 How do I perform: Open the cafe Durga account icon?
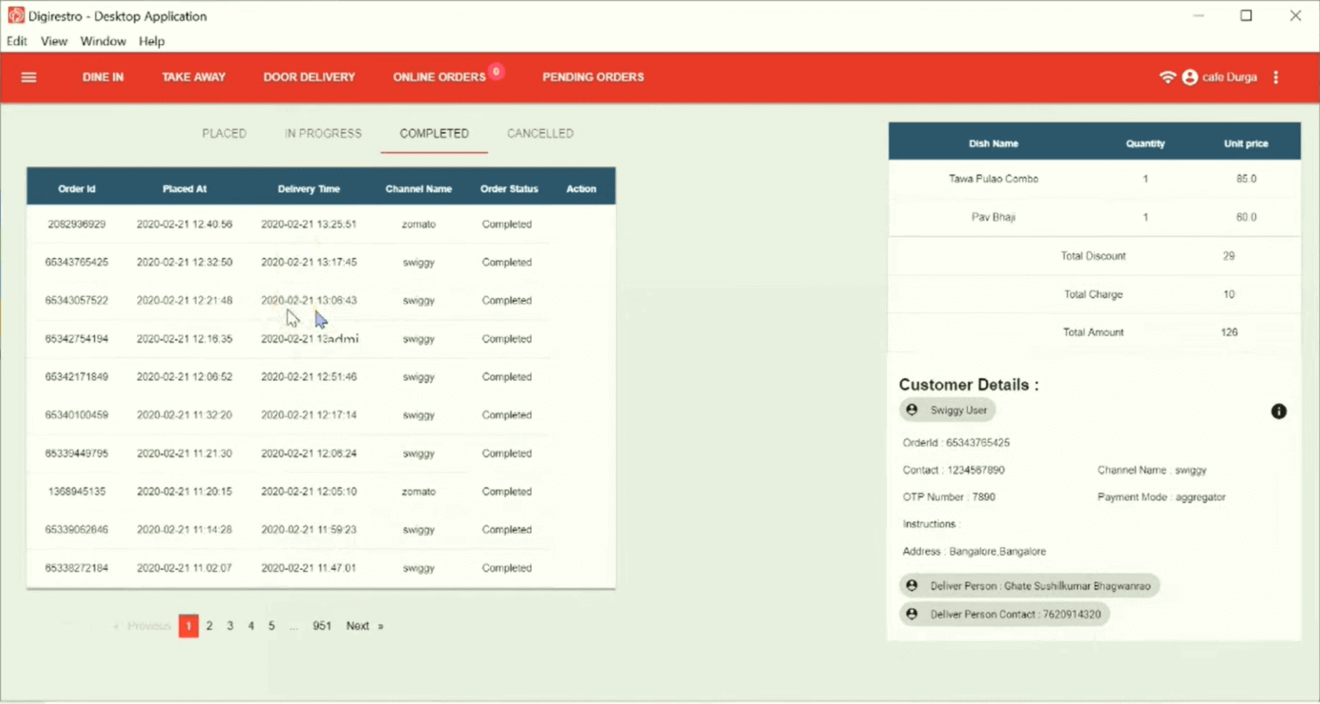point(1189,76)
